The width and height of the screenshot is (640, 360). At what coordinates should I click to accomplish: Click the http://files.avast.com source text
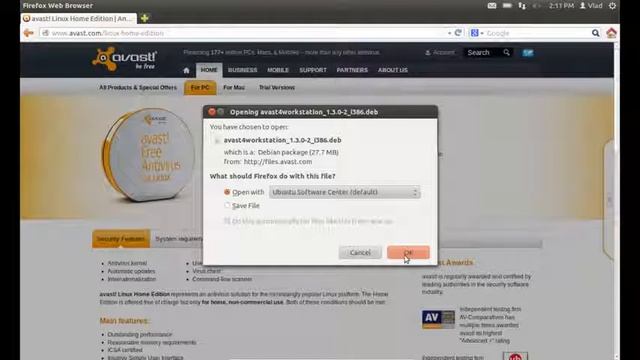278,162
